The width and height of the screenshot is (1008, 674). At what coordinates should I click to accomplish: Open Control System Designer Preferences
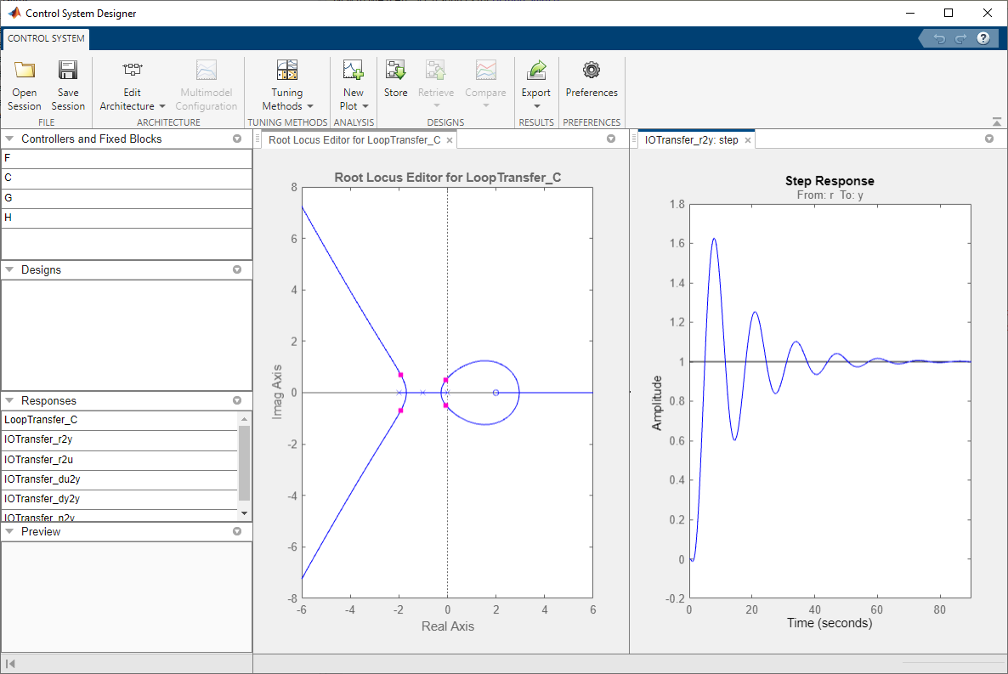click(591, 80)
